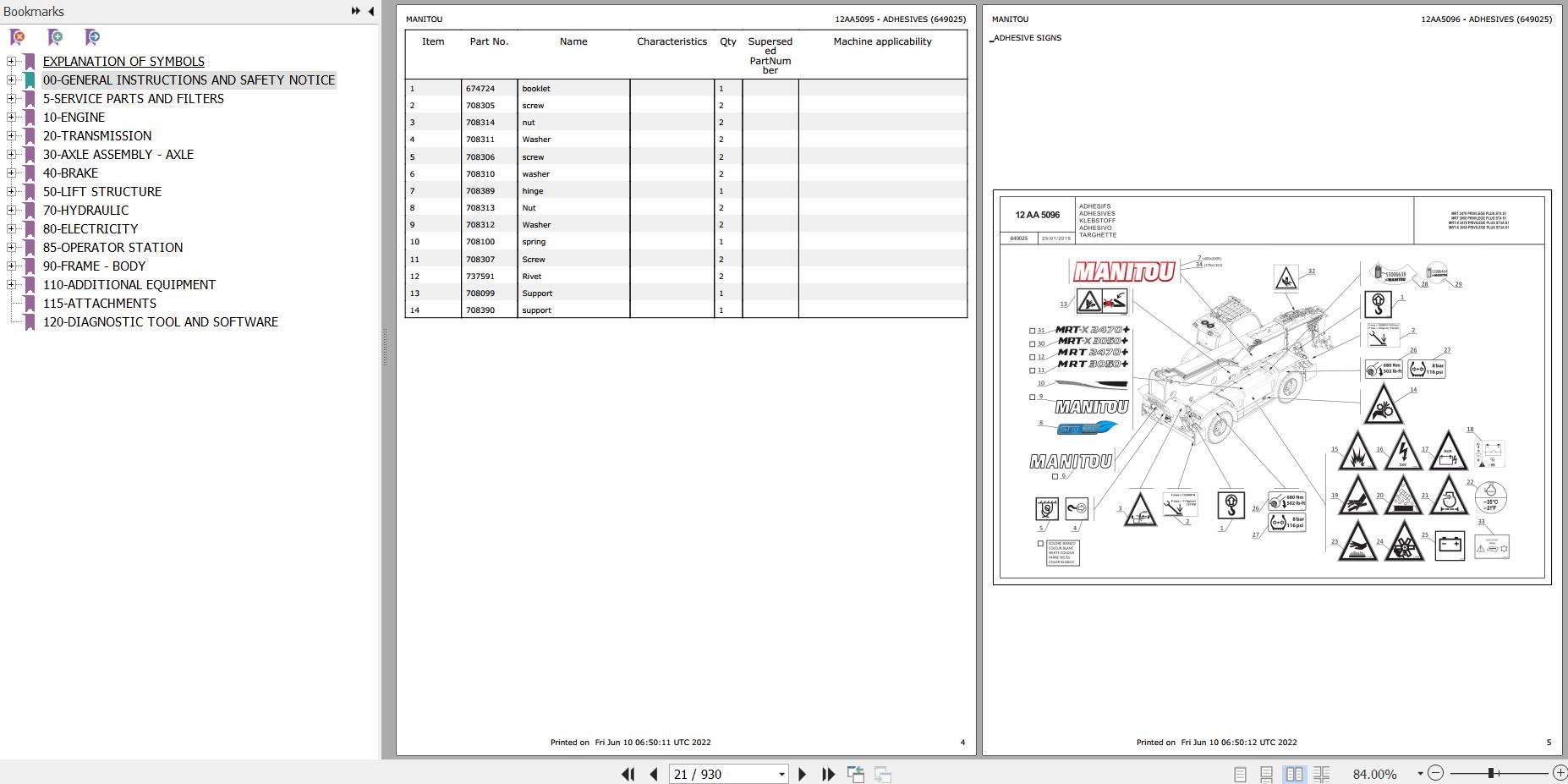
Task: Expand the 00-GENERAL INSTRUCTIONS AND SAFETY NOTICE node
Action: 11,79
